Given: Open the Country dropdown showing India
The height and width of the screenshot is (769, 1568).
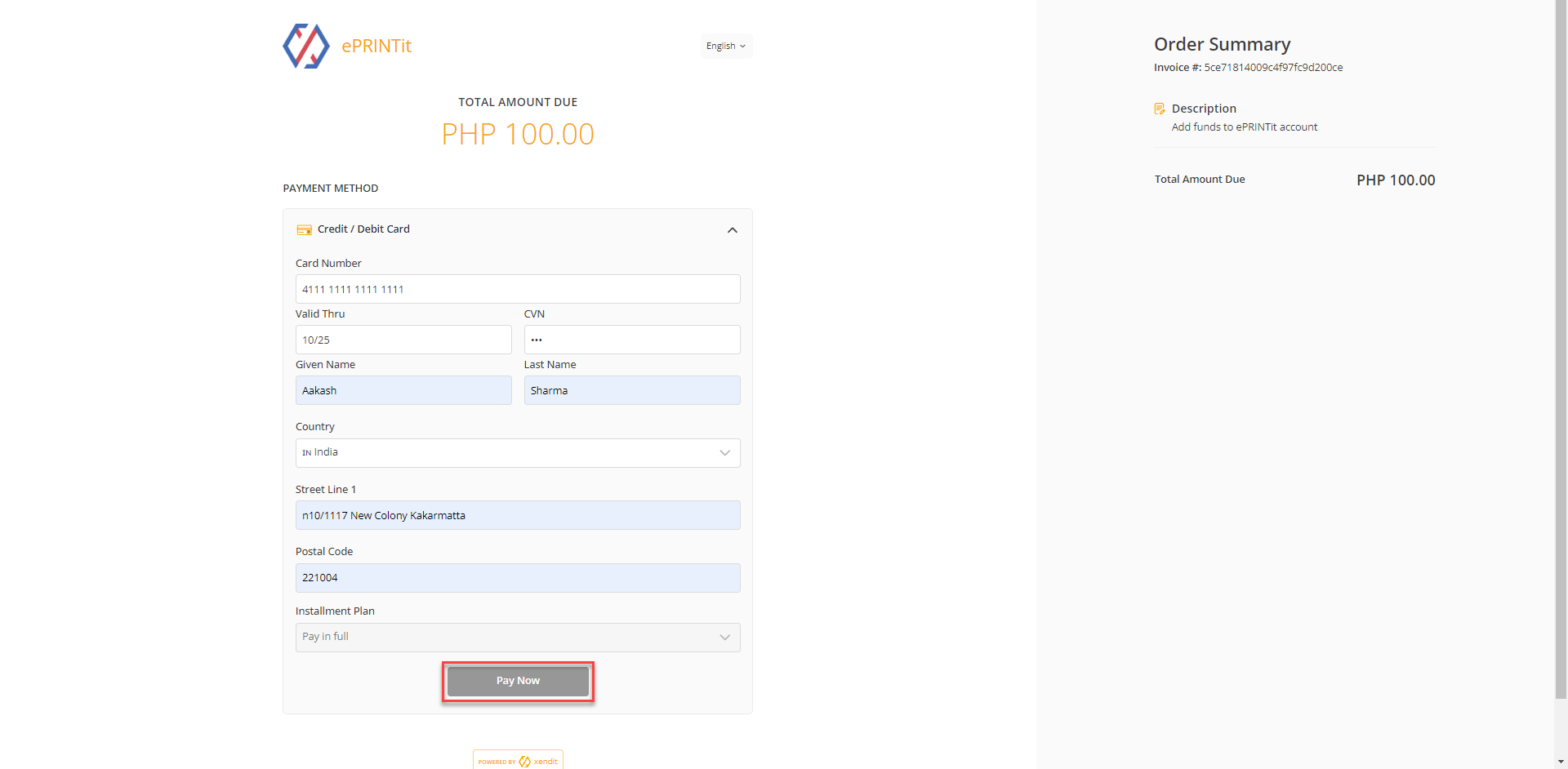Looking at the screenshot, I should [517, 453].
